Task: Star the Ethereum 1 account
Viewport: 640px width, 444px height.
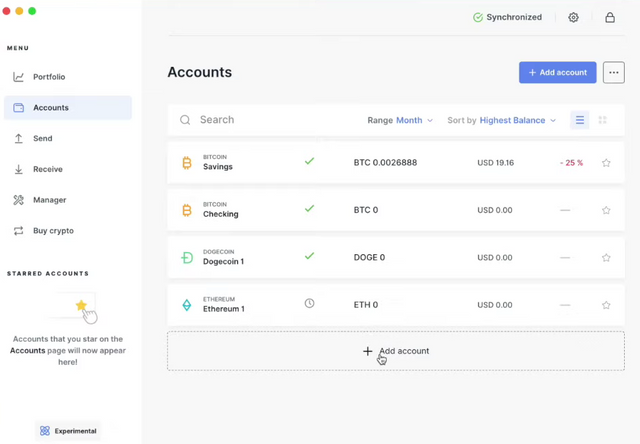Action: click(x=606, y=305)
